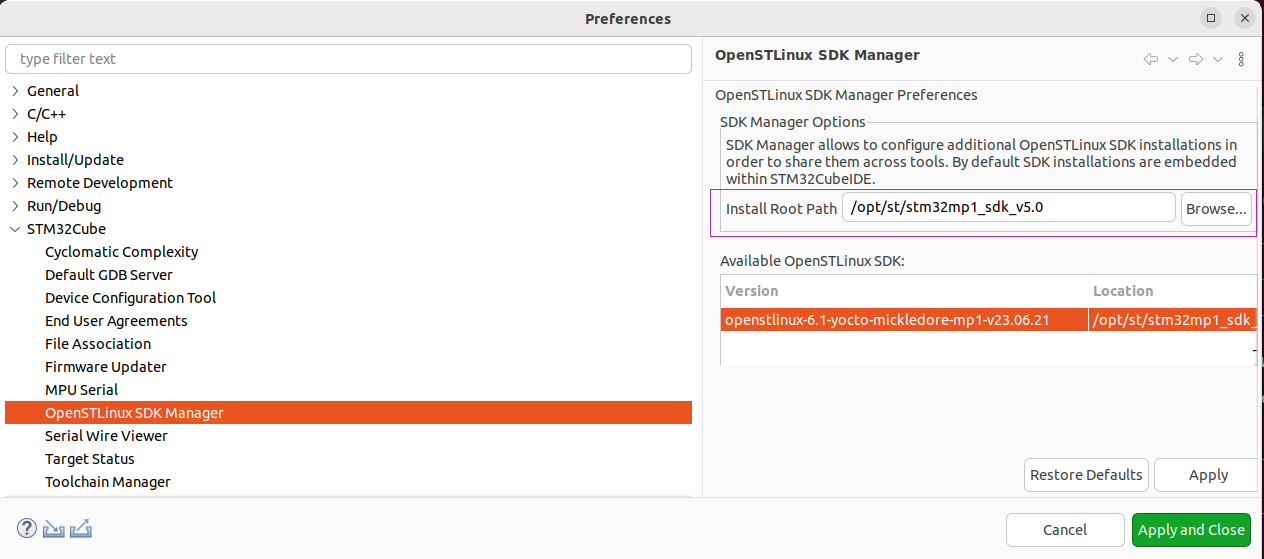Image resolution: width=1264 pixels, height=559 pixels.
Task: Click the Export preferences icon
Action: click(81, 529)
